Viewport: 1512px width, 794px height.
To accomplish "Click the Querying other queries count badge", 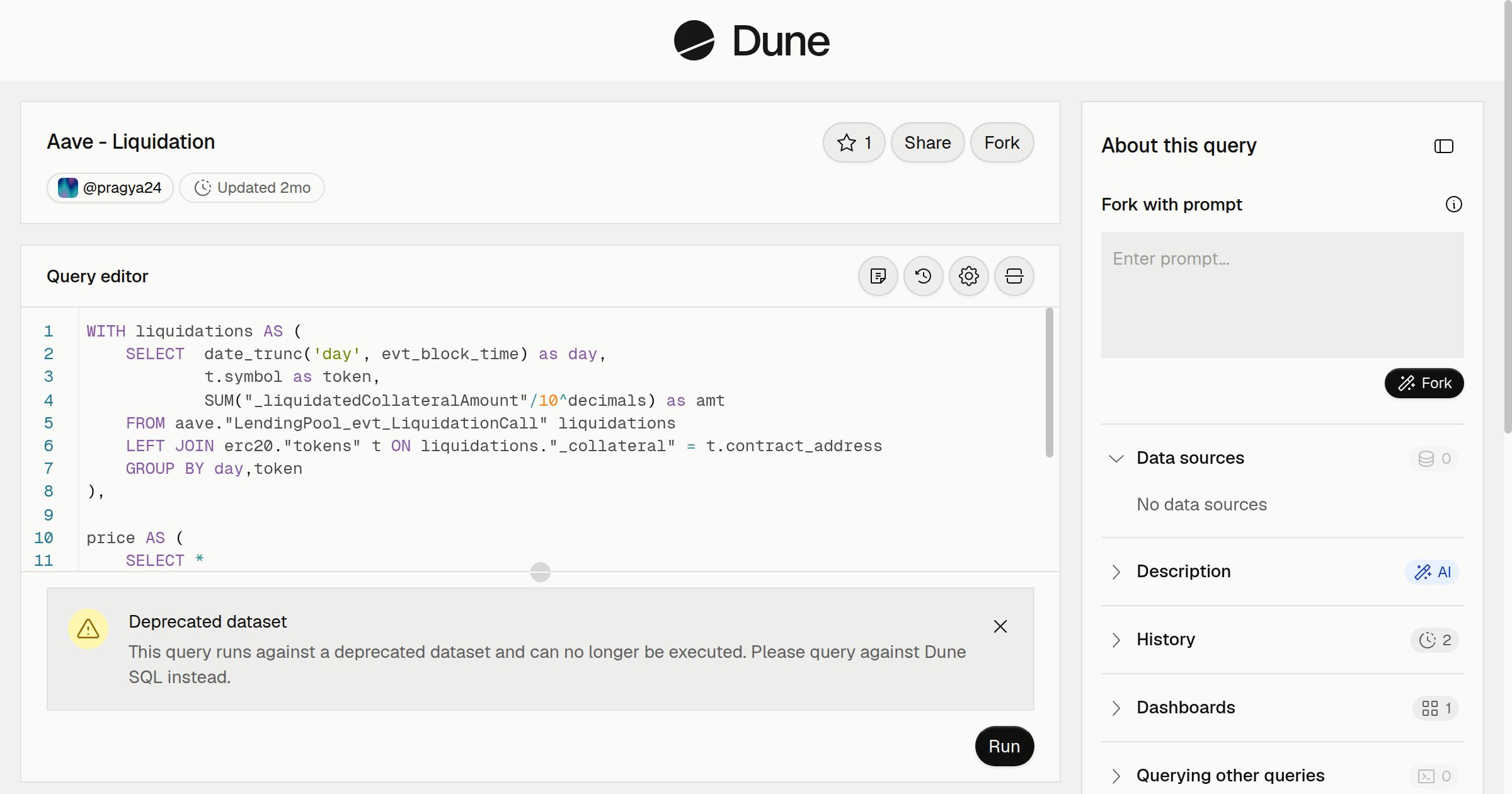I will pyautogui.click(x=1434, y=776).
